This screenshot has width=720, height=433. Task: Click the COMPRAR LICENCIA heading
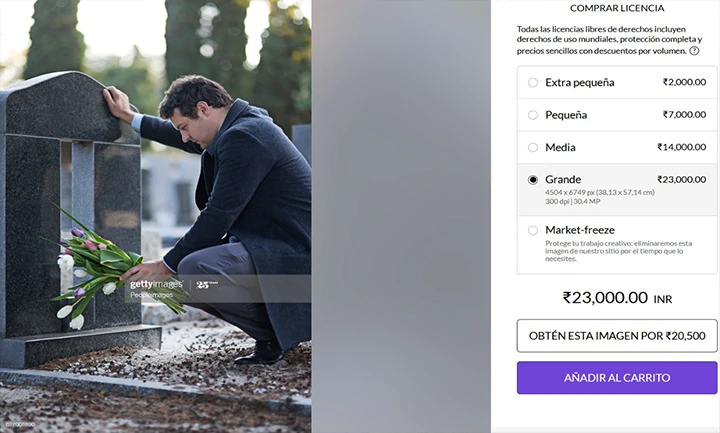617,8
